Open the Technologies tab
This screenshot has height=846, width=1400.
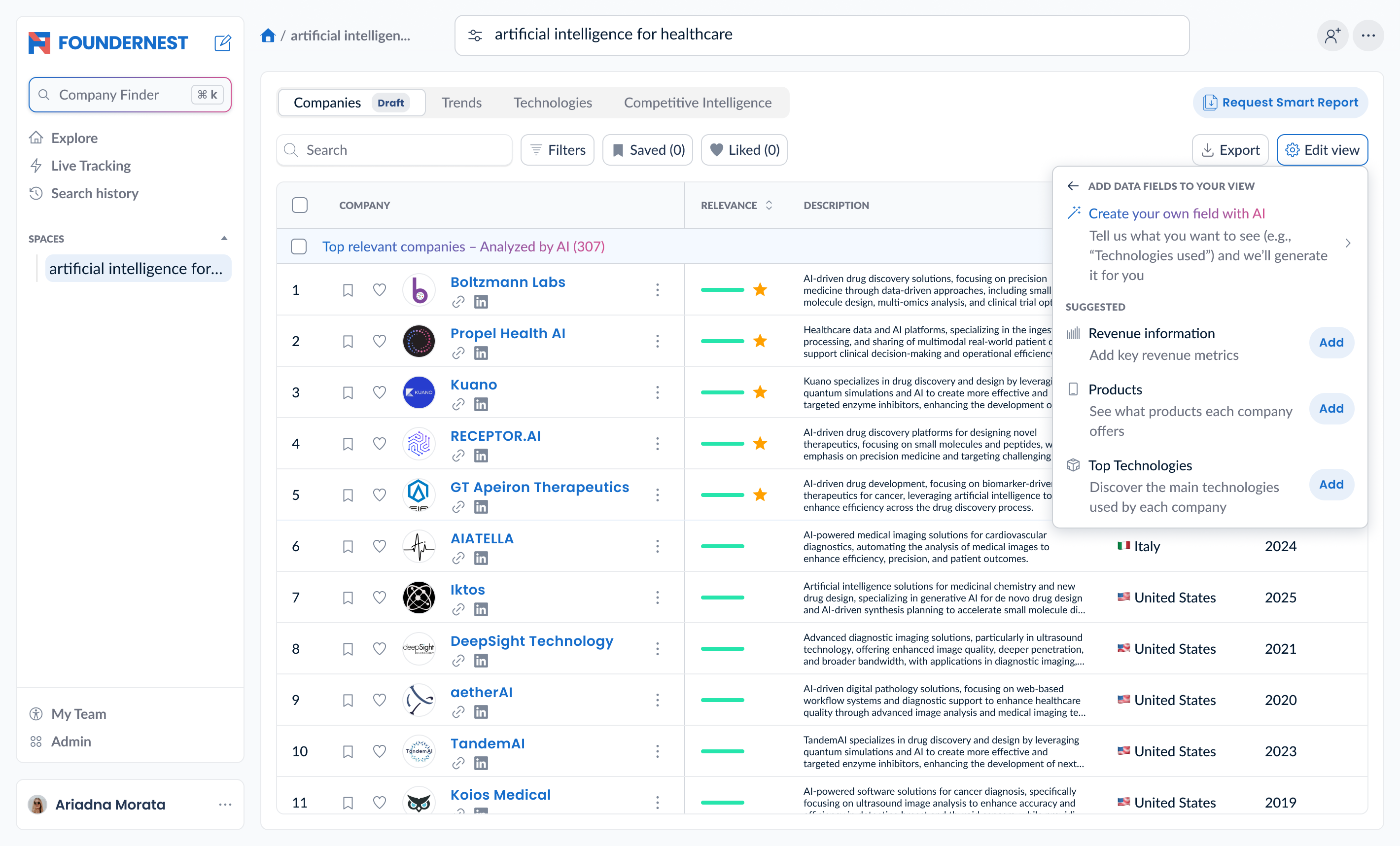[552, 103]
